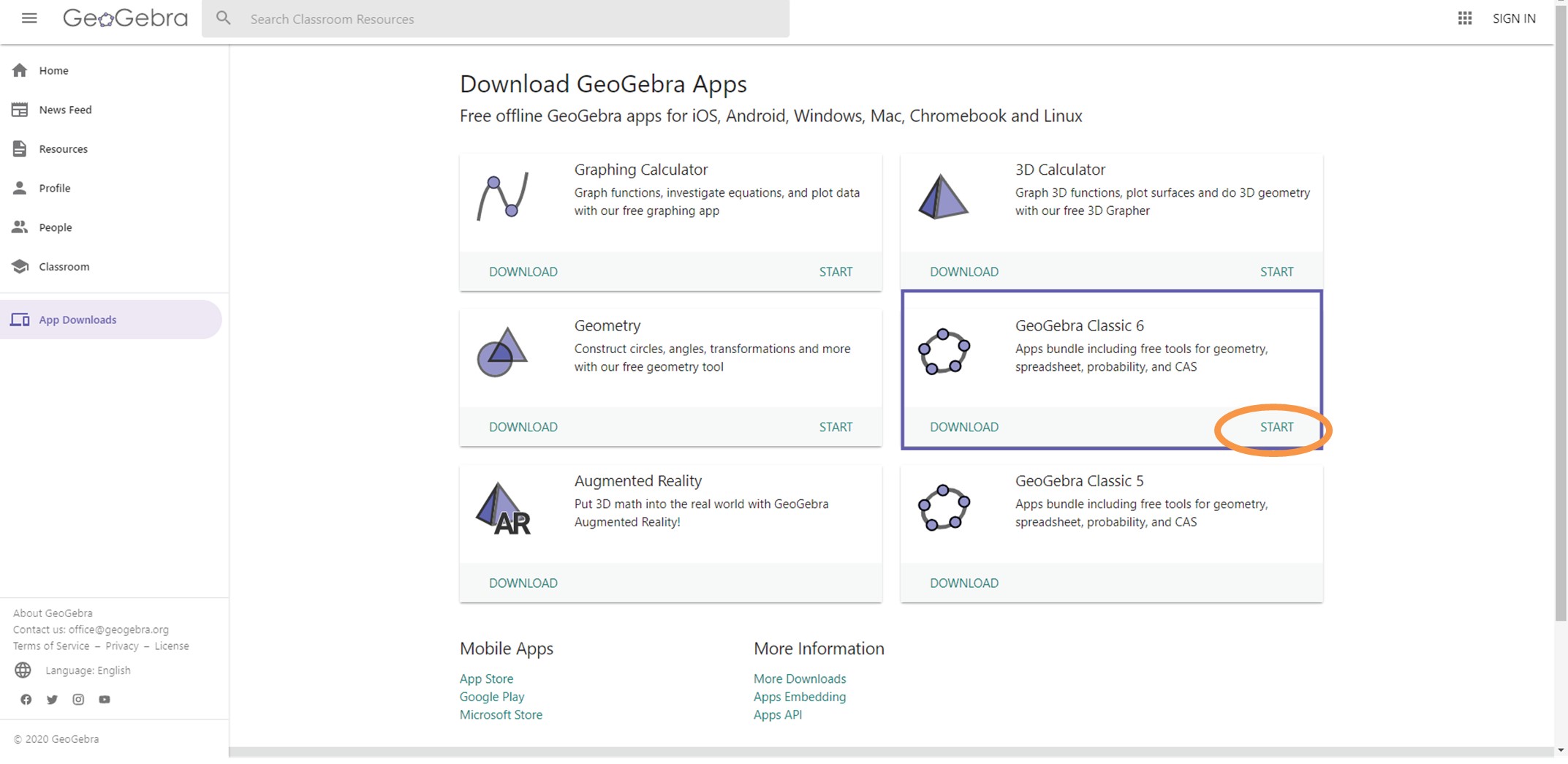This screenshot has width=1568, height=764.
Task: Click the GeoGebra Classic 5 icon
Action: [944, 507]
